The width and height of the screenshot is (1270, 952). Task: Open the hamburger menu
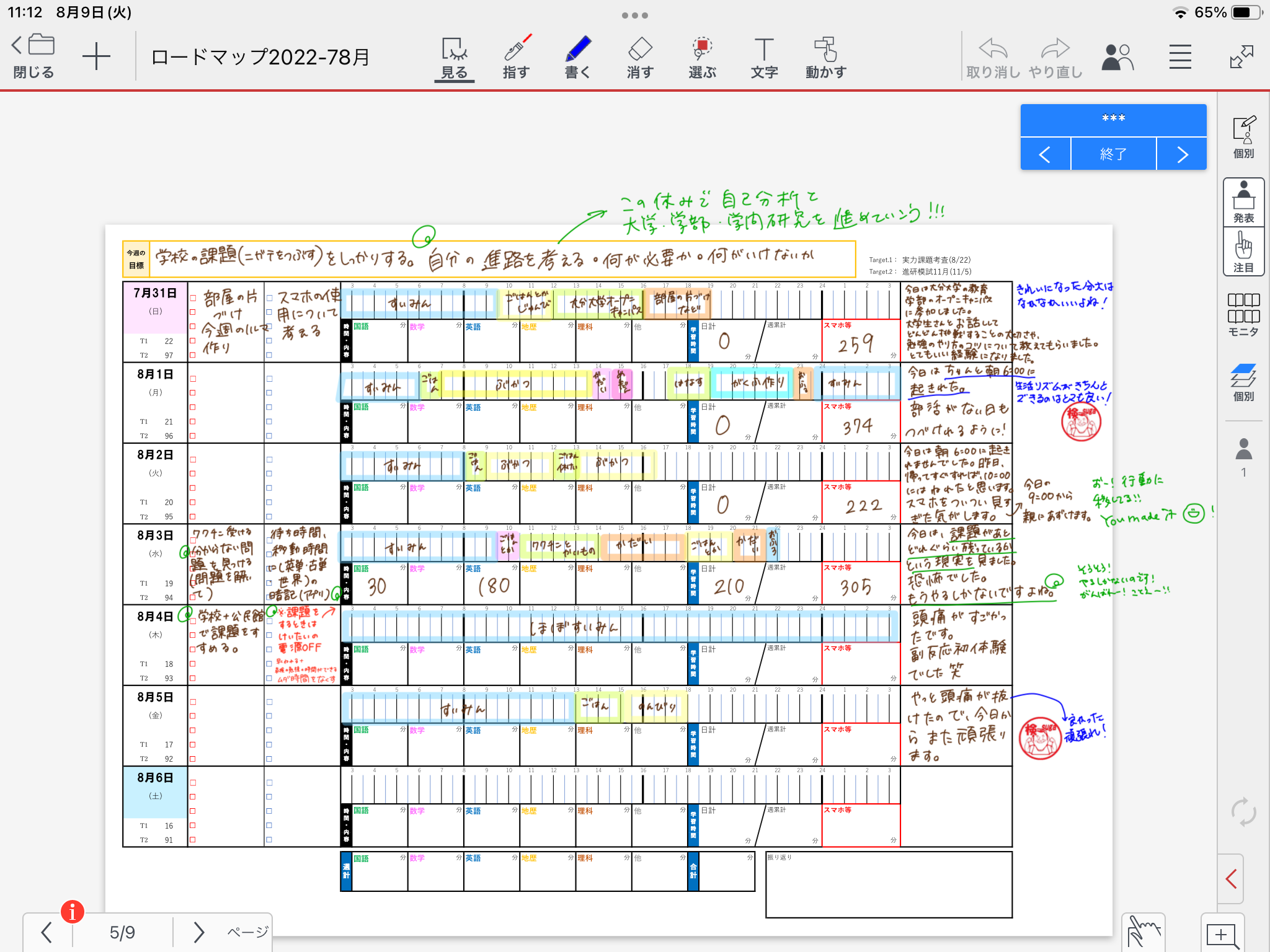point(1180,57)
